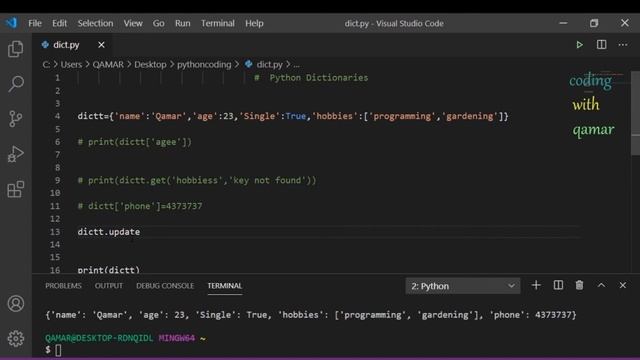Screen dimensions: 640x360
Task: Close the dict.py editor tab
Action: 101,45
